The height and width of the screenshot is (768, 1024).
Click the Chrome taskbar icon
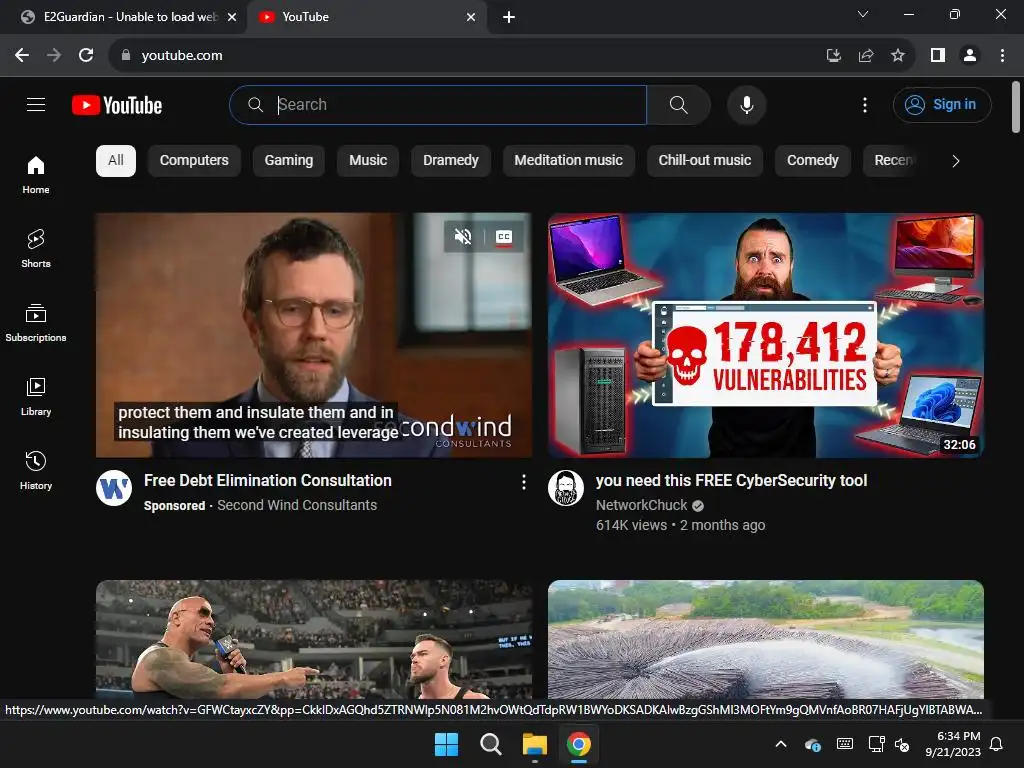[x=579, y=744]
